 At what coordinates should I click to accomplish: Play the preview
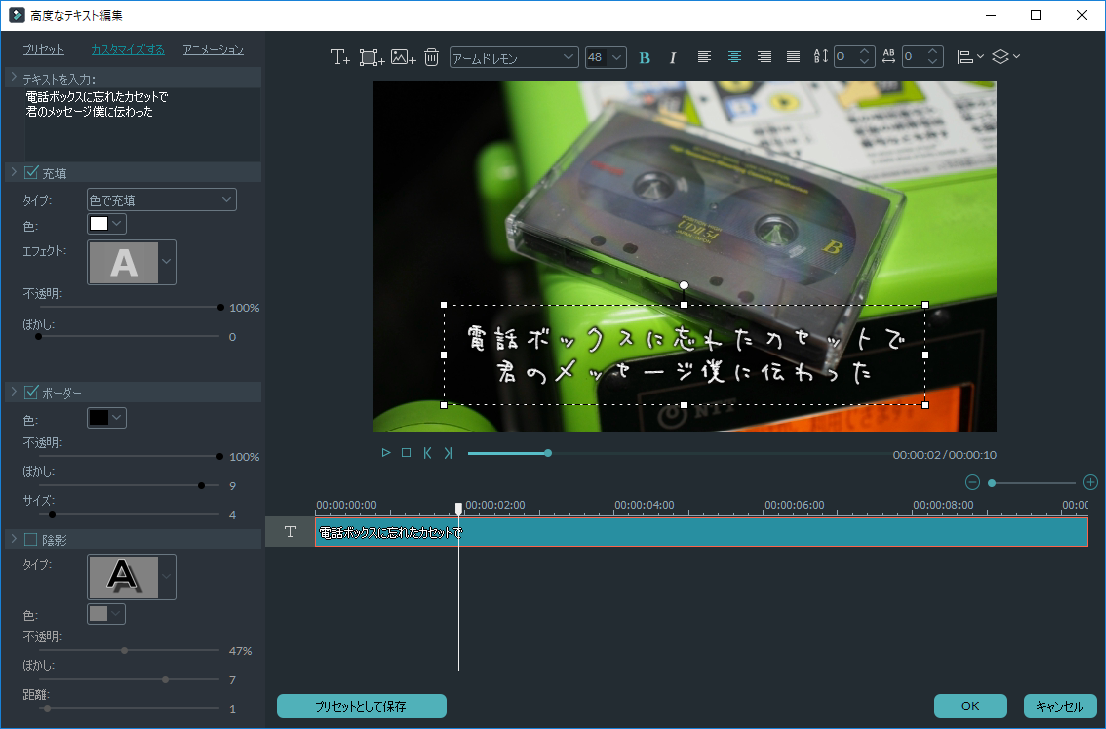pos(386,453)
